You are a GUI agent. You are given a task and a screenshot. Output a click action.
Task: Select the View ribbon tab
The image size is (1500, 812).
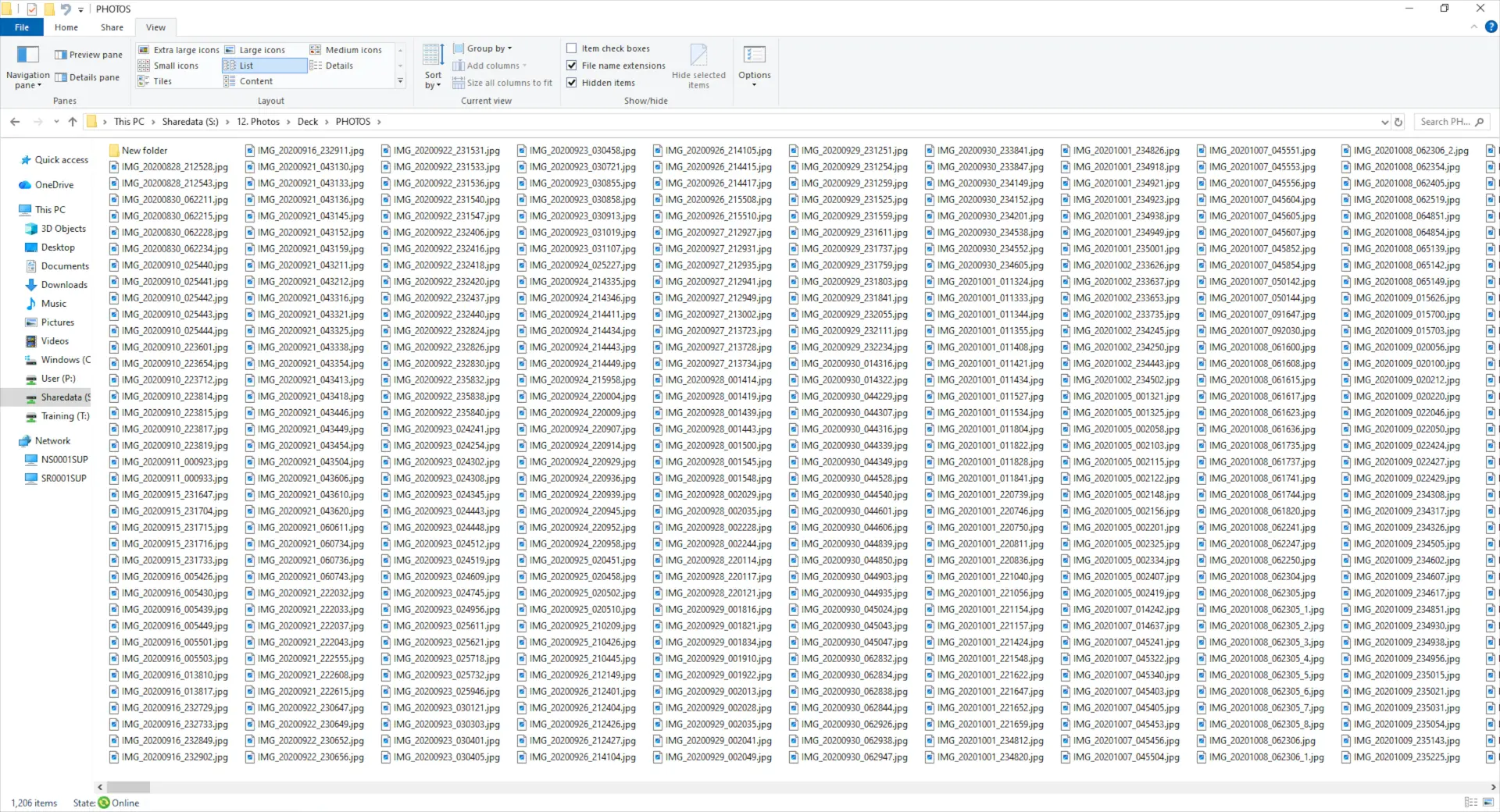(155, 27)
